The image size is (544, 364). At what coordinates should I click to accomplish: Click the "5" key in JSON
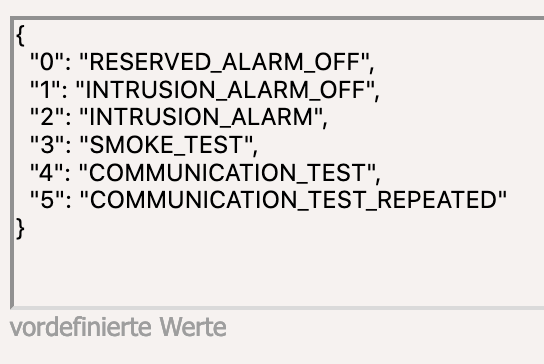point(47,200)
